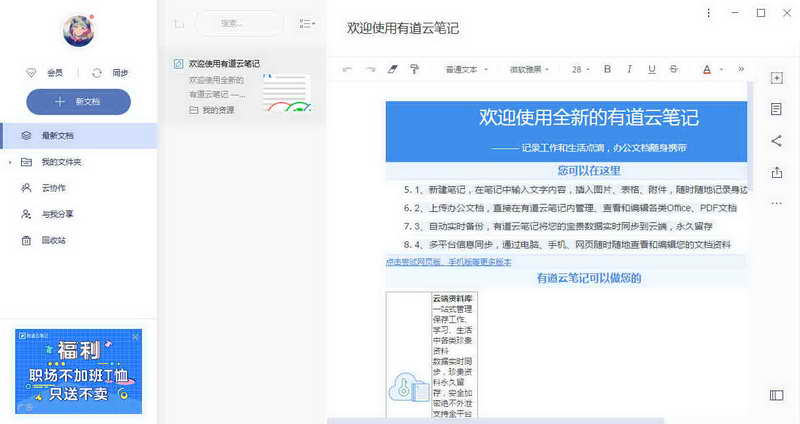The image size is (800, 424).
Task: Click the undo icon in toolbar
Action: (x=347, y=69)
